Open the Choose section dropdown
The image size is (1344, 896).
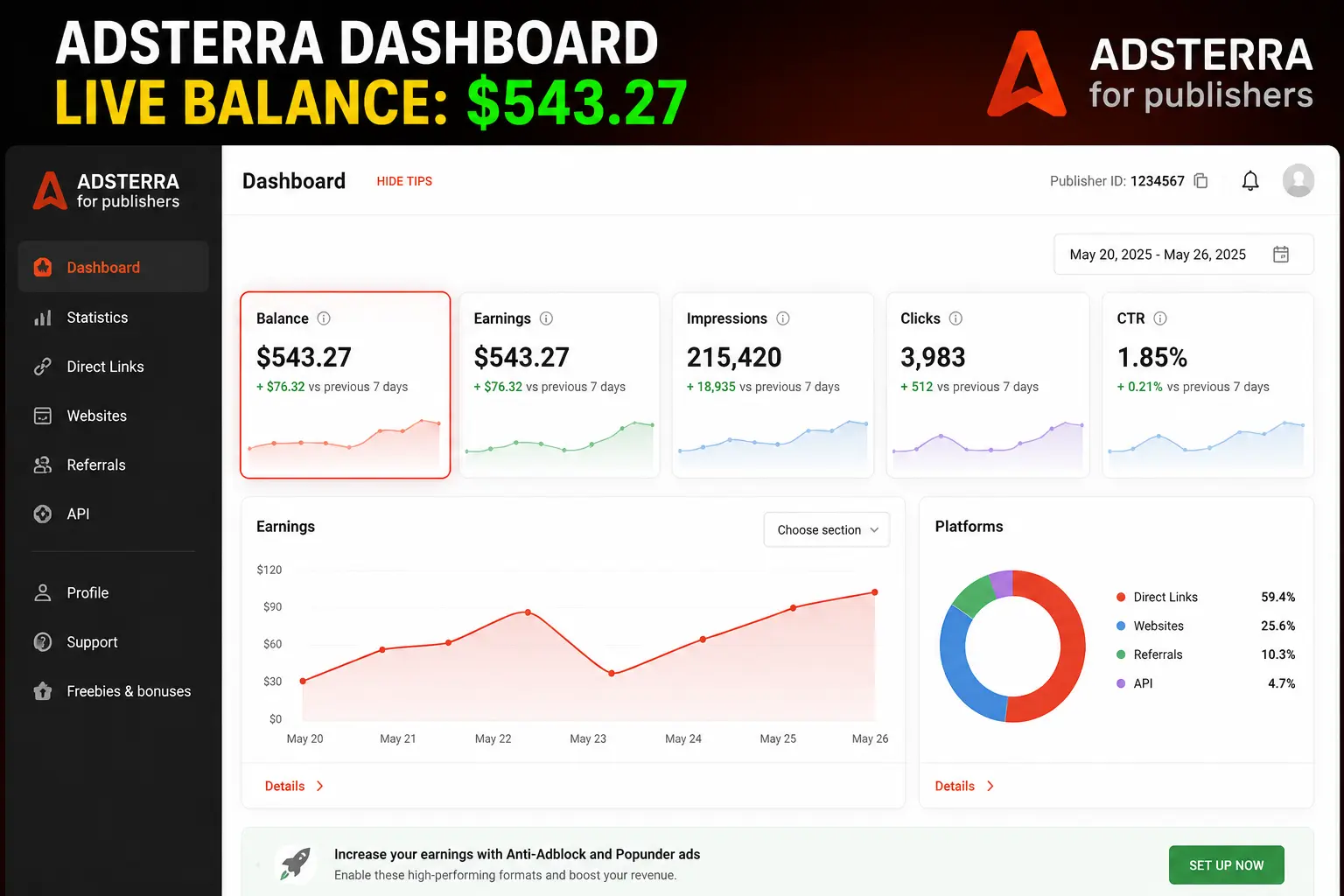pos(827,529)
